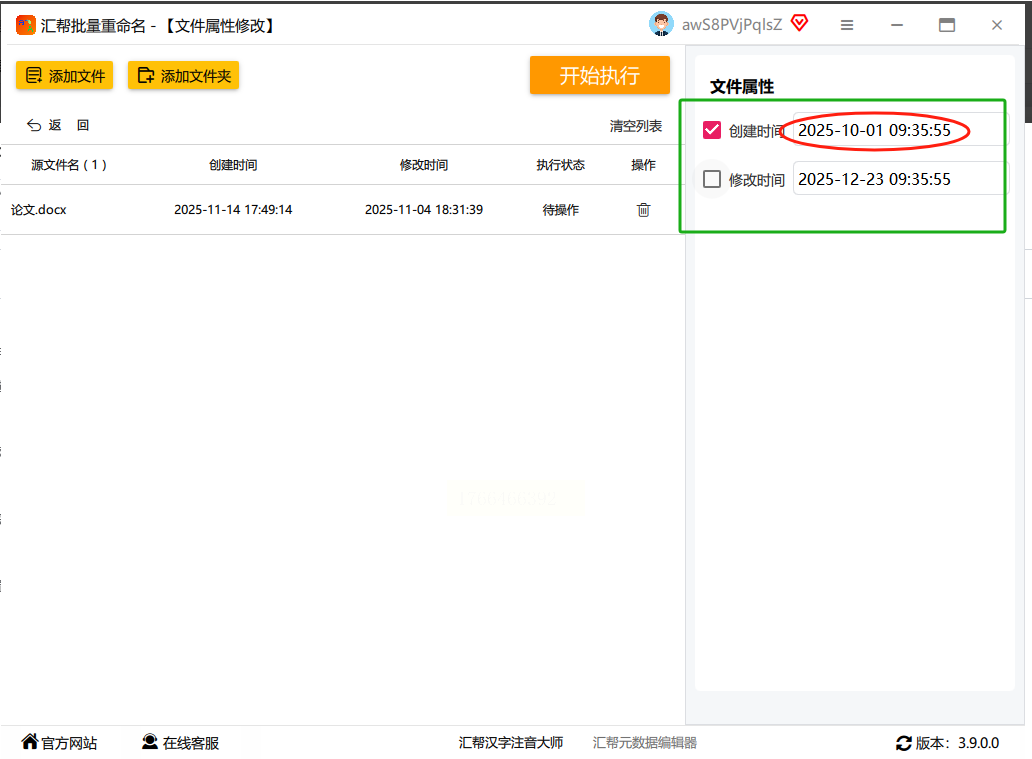
Task: Open the hamburger menu in title bar
Action: [847, 25]
